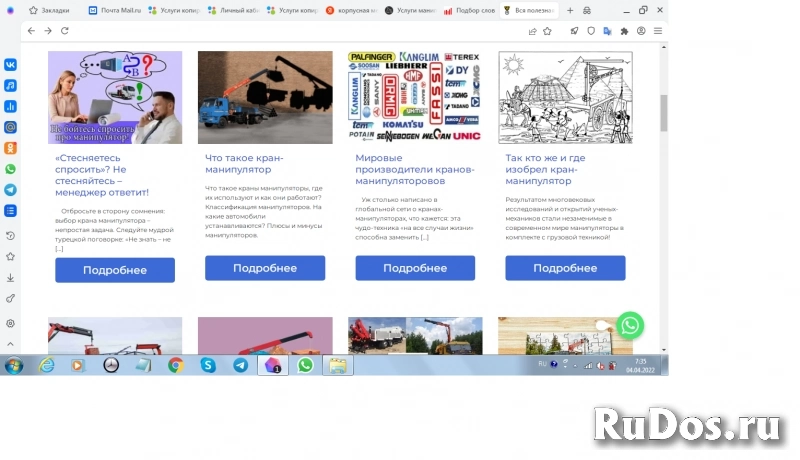Open Skype from the Windows taskbar

tap(208, 366)
